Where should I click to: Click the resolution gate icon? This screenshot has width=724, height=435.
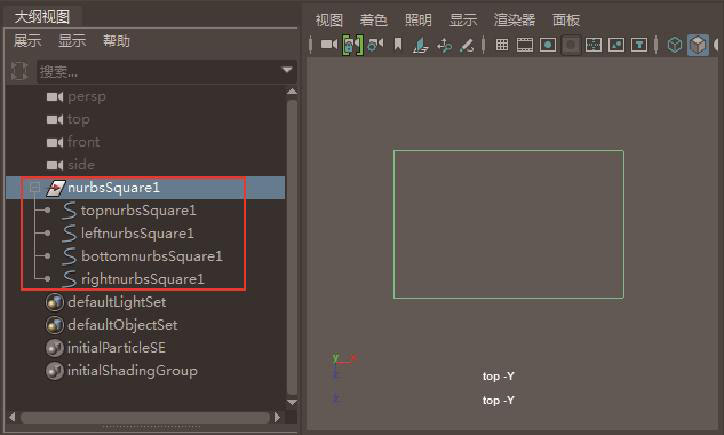[x=548, y=45]
